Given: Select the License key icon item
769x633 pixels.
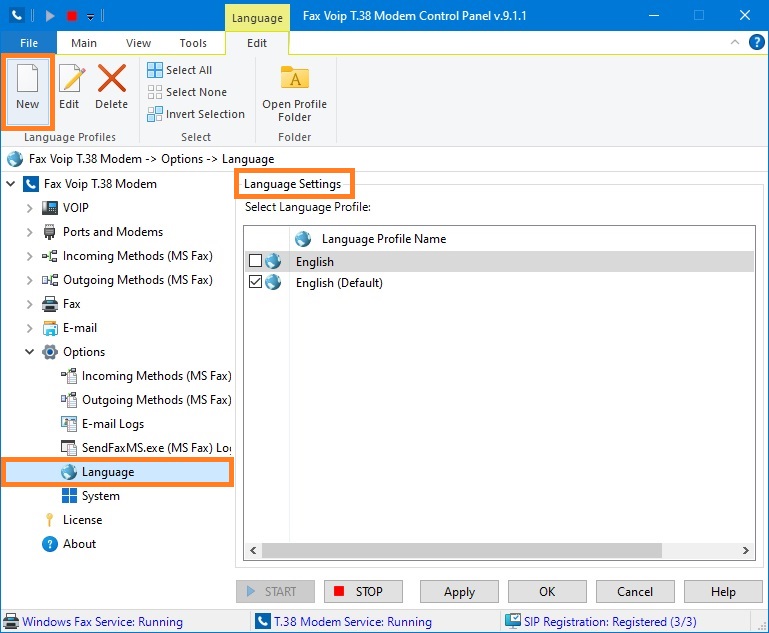Looking at the screenshot, I should [x=49, y=520].
